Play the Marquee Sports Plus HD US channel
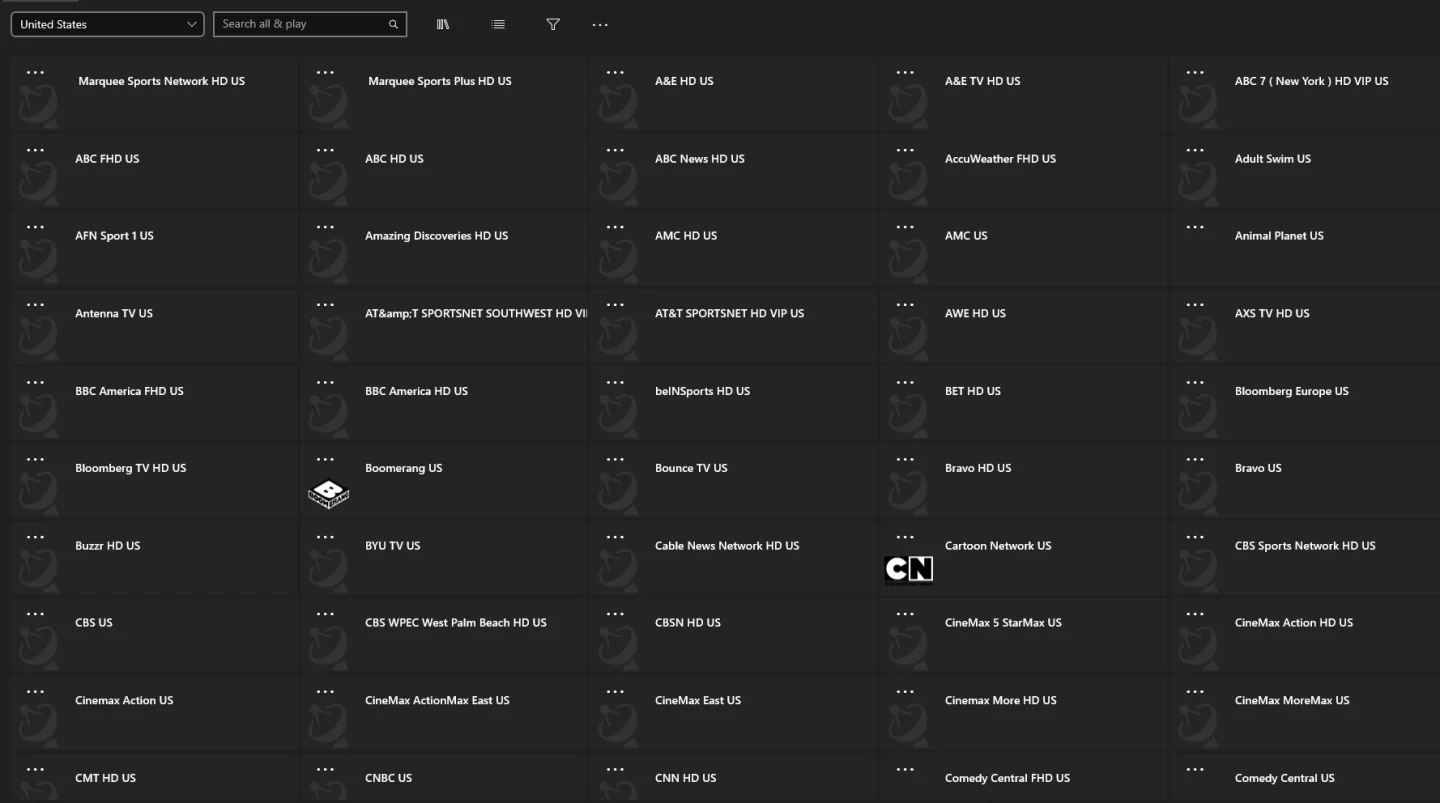This screenshot has width=1440, height=803. [440, 81]
